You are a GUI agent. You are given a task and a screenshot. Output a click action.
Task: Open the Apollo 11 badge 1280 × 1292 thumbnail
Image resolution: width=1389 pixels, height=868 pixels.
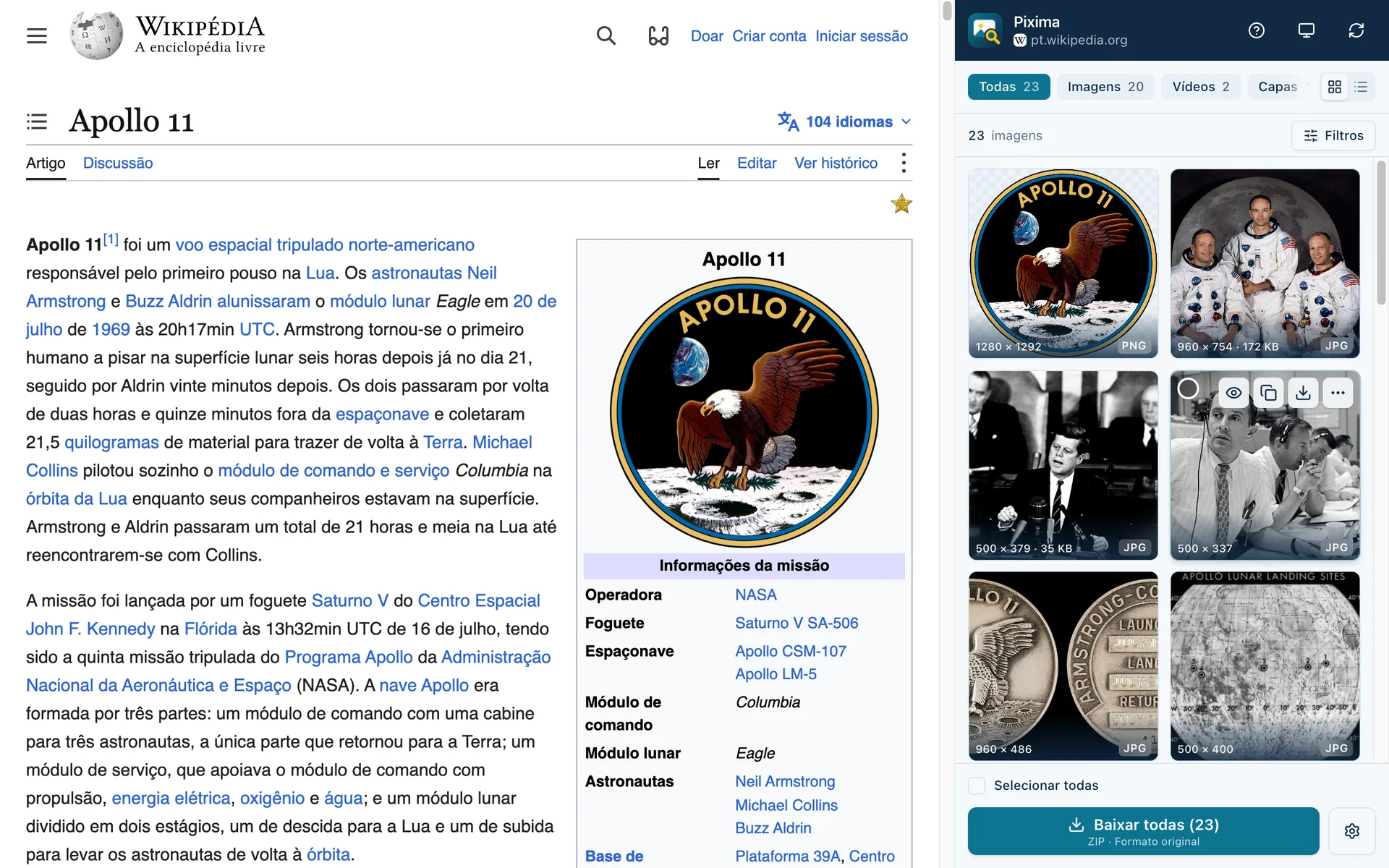coord(1063,263)
